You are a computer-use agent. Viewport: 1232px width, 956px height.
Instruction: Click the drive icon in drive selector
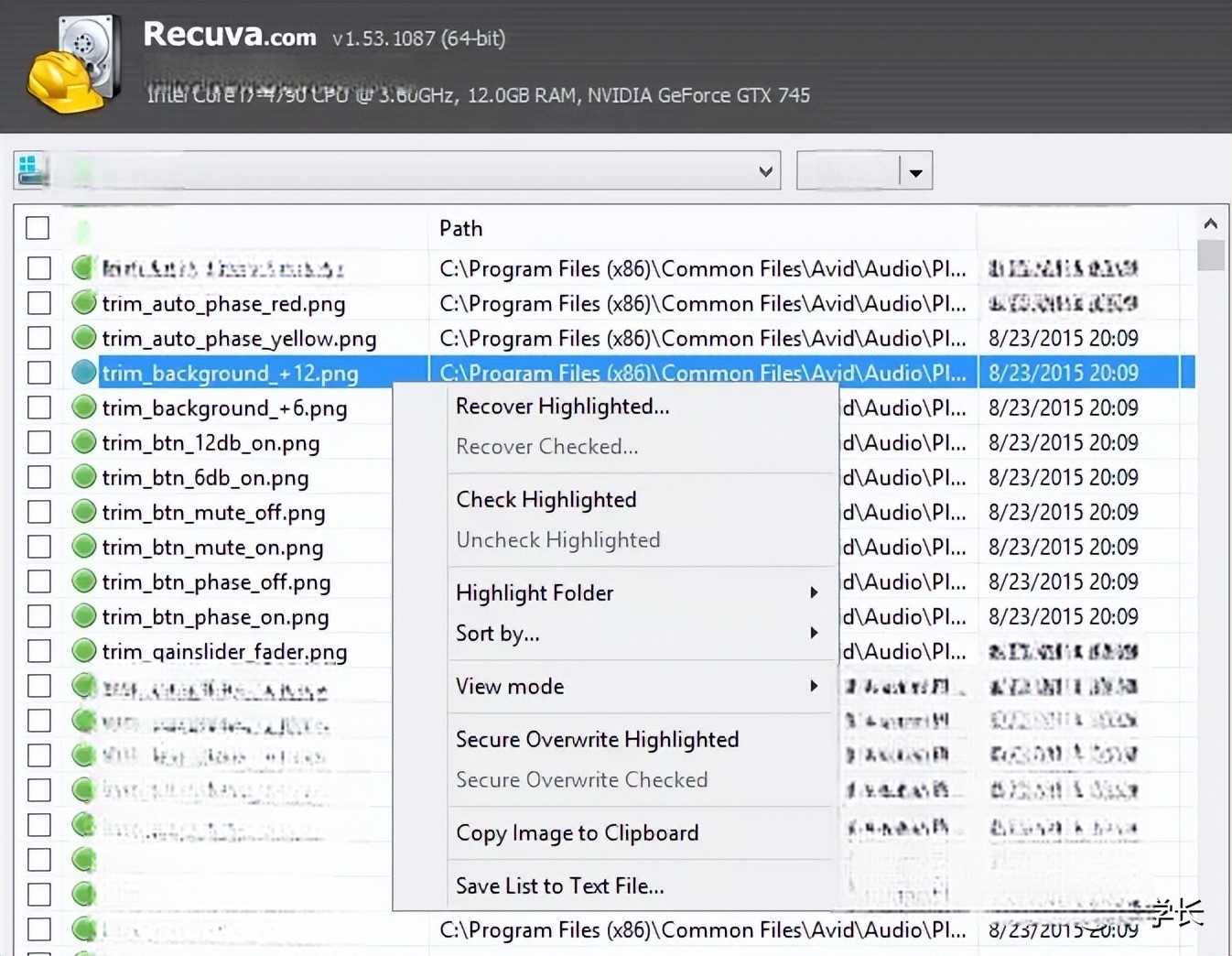pos(32,169)
